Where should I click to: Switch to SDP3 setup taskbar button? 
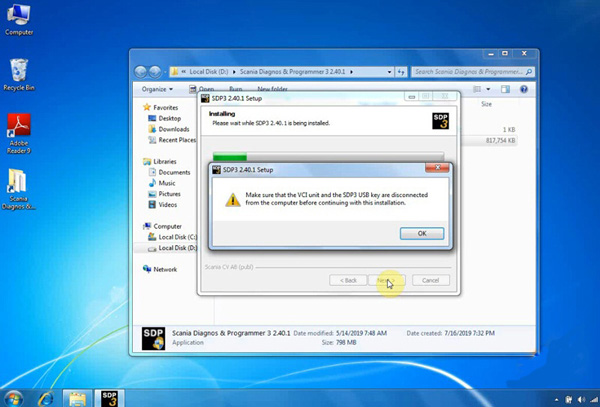109,399
